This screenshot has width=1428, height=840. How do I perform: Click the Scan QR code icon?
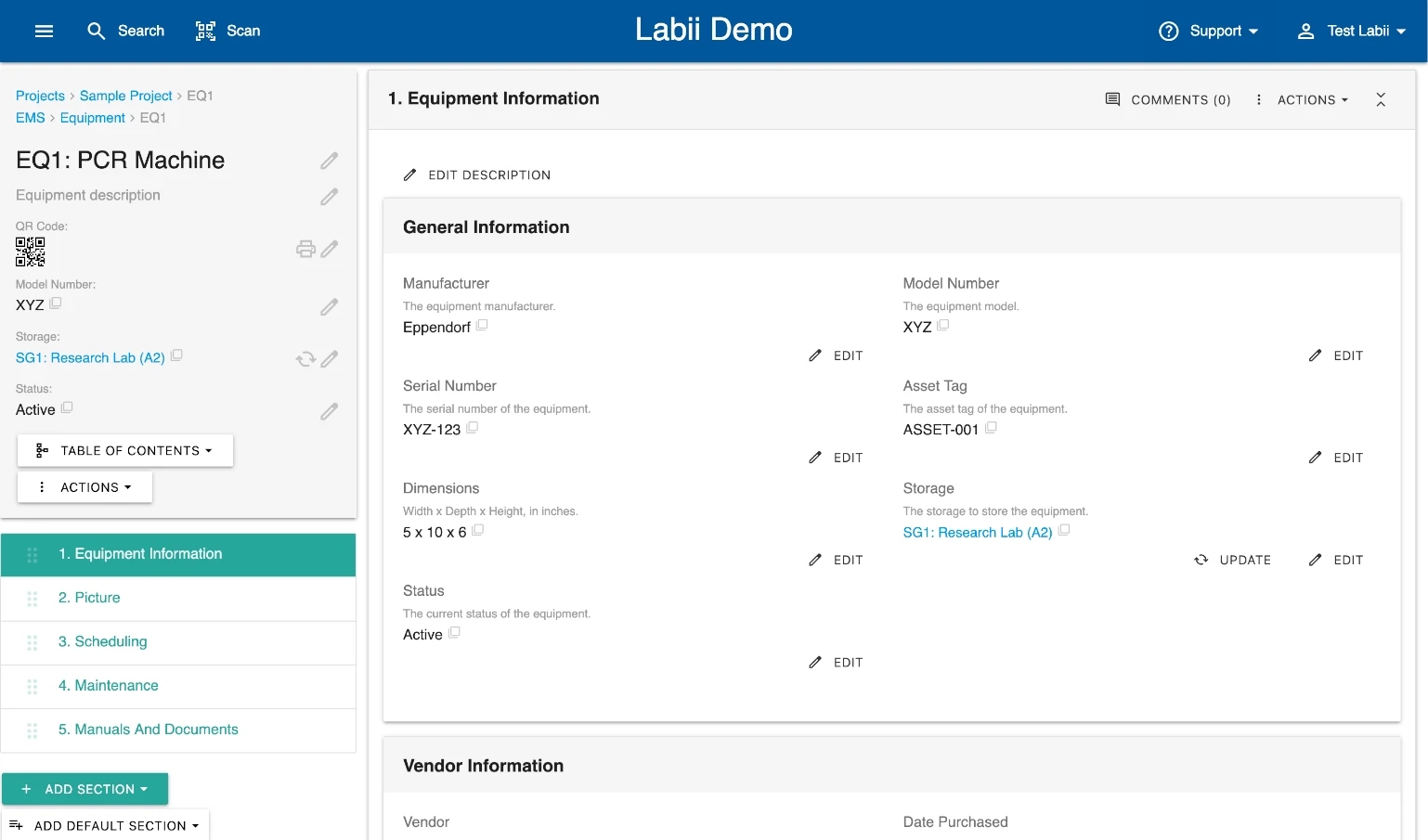pyautogui.click(x=205, y=31)
